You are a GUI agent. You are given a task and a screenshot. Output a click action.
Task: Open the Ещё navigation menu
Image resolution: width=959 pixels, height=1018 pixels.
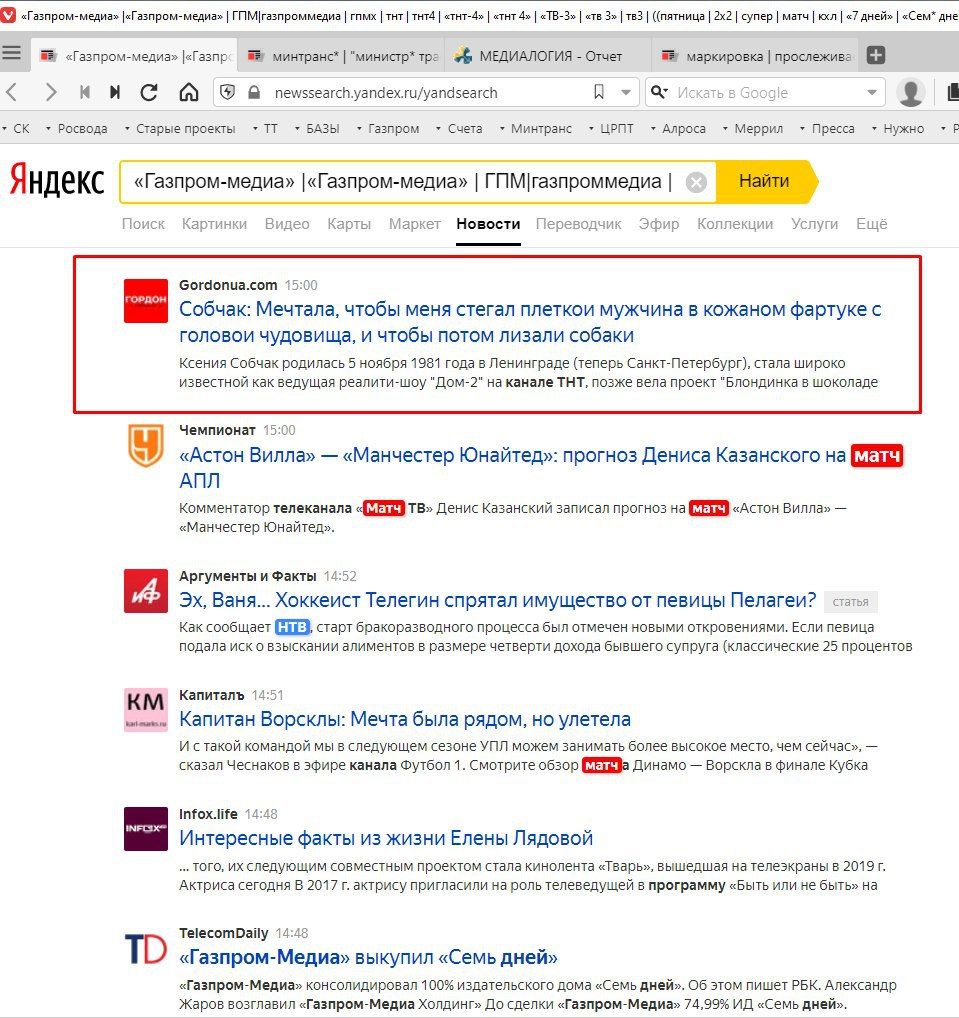click(x=871, y=224)
